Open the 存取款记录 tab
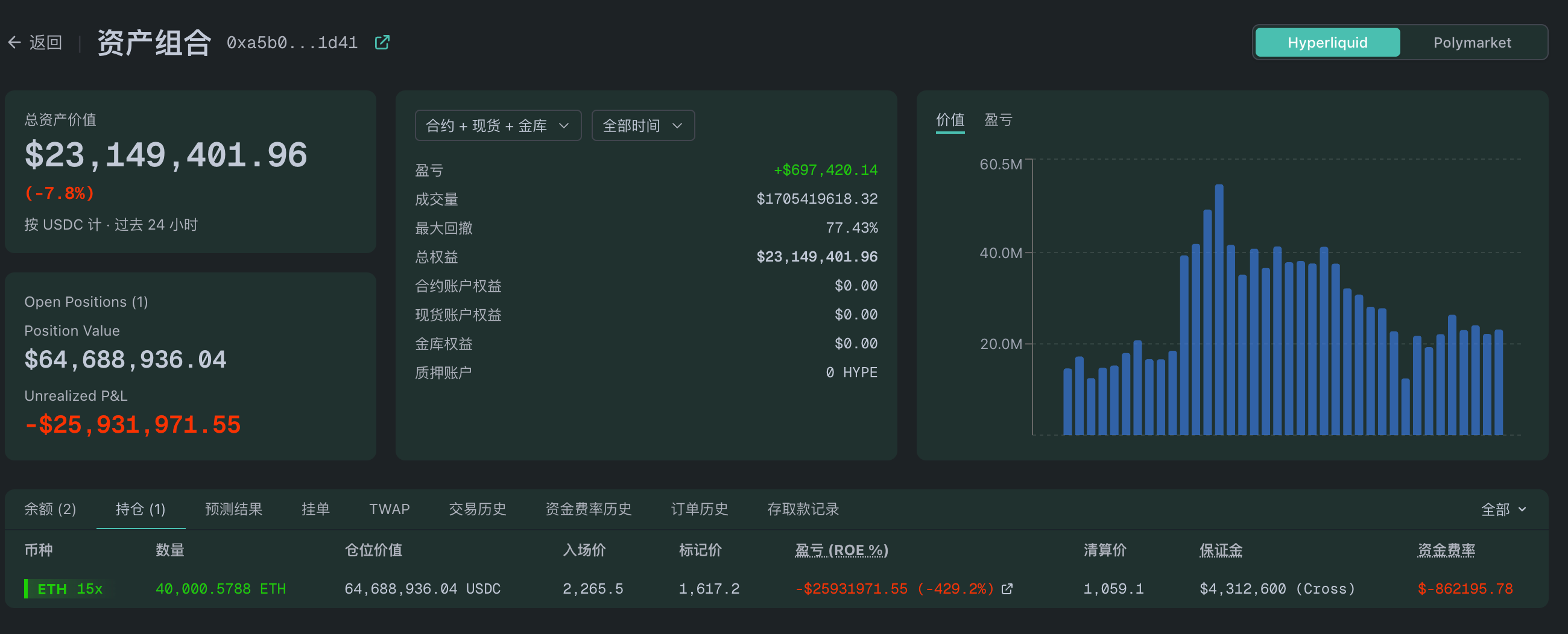The height and width of the screenshot is (634, 1568). click(x=803, y=509)
